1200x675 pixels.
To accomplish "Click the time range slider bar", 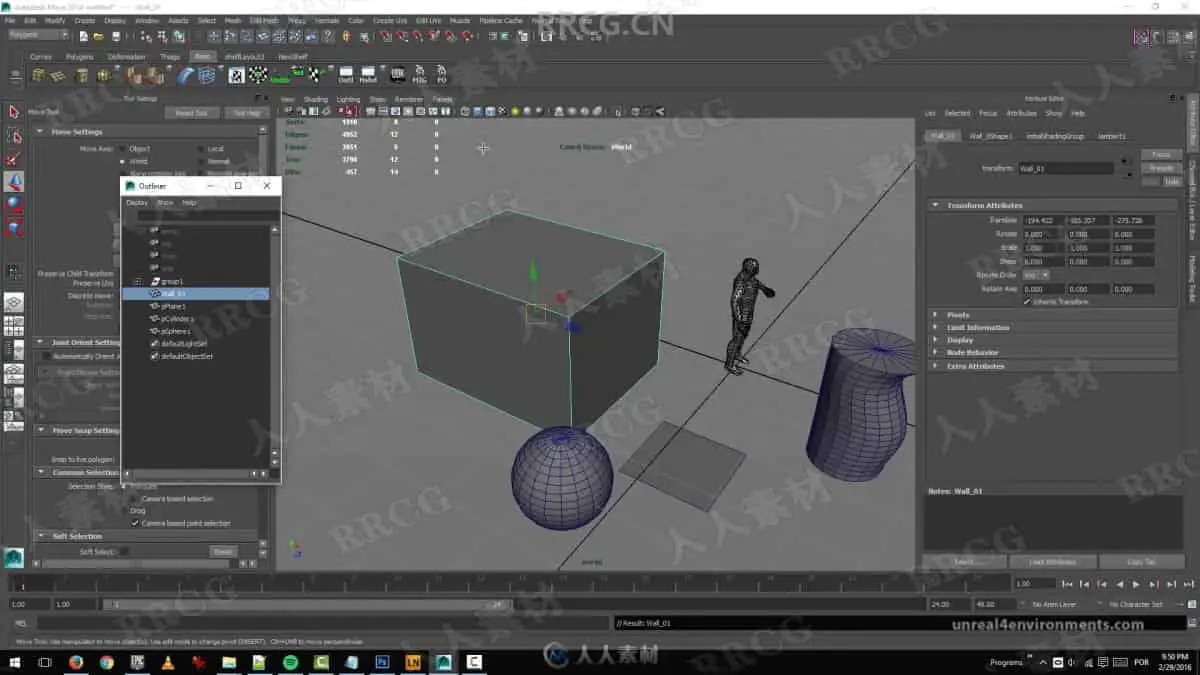I will (x=306, y=604).
